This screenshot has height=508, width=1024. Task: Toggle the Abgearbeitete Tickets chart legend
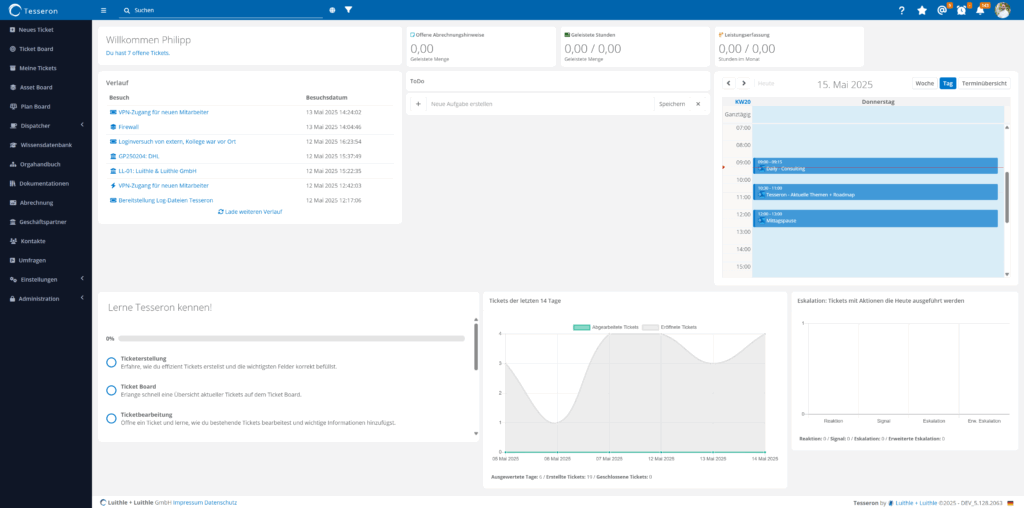(605, 327)
